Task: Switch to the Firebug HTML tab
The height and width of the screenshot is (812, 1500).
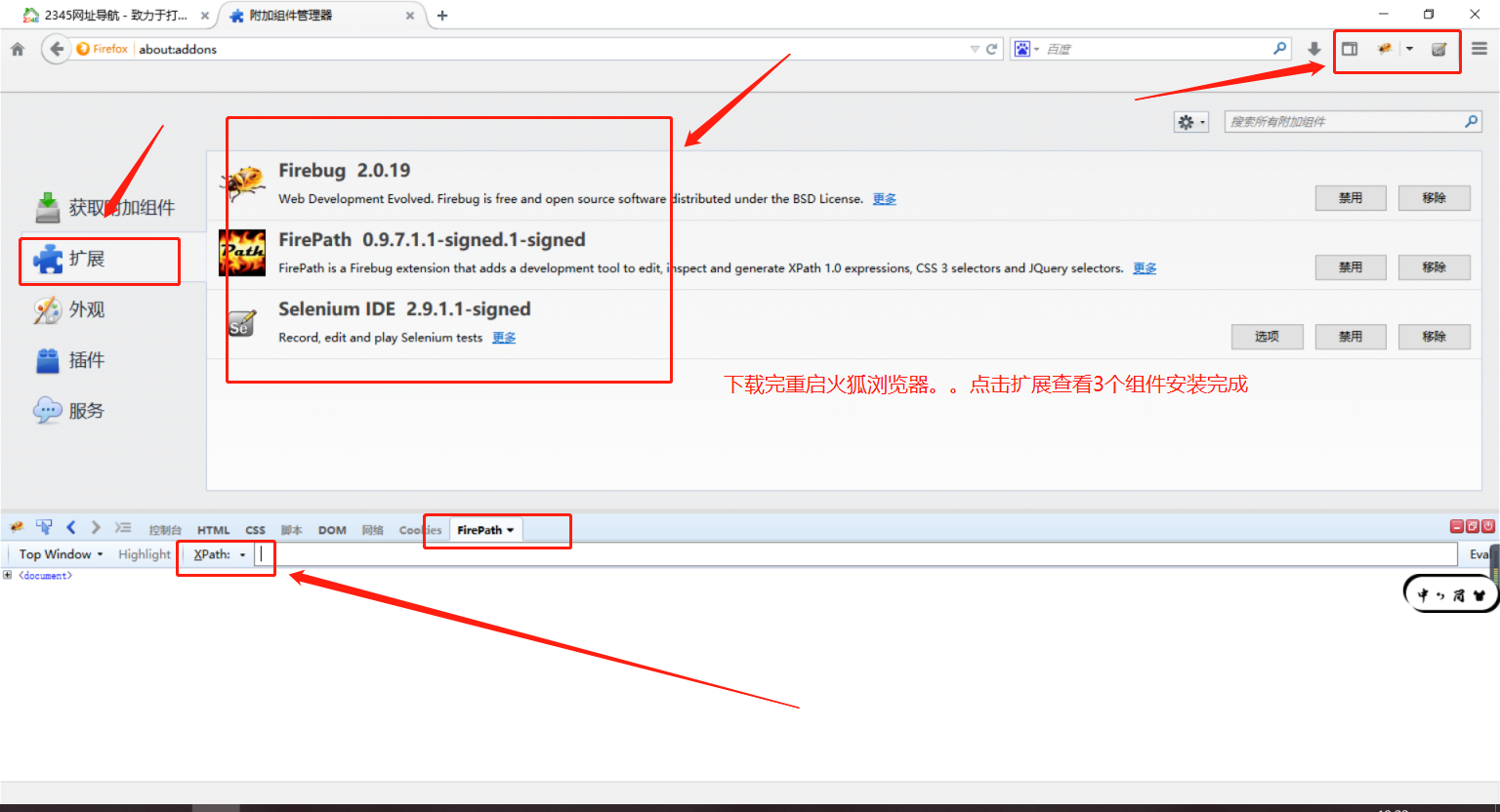Action: point(214,530)
